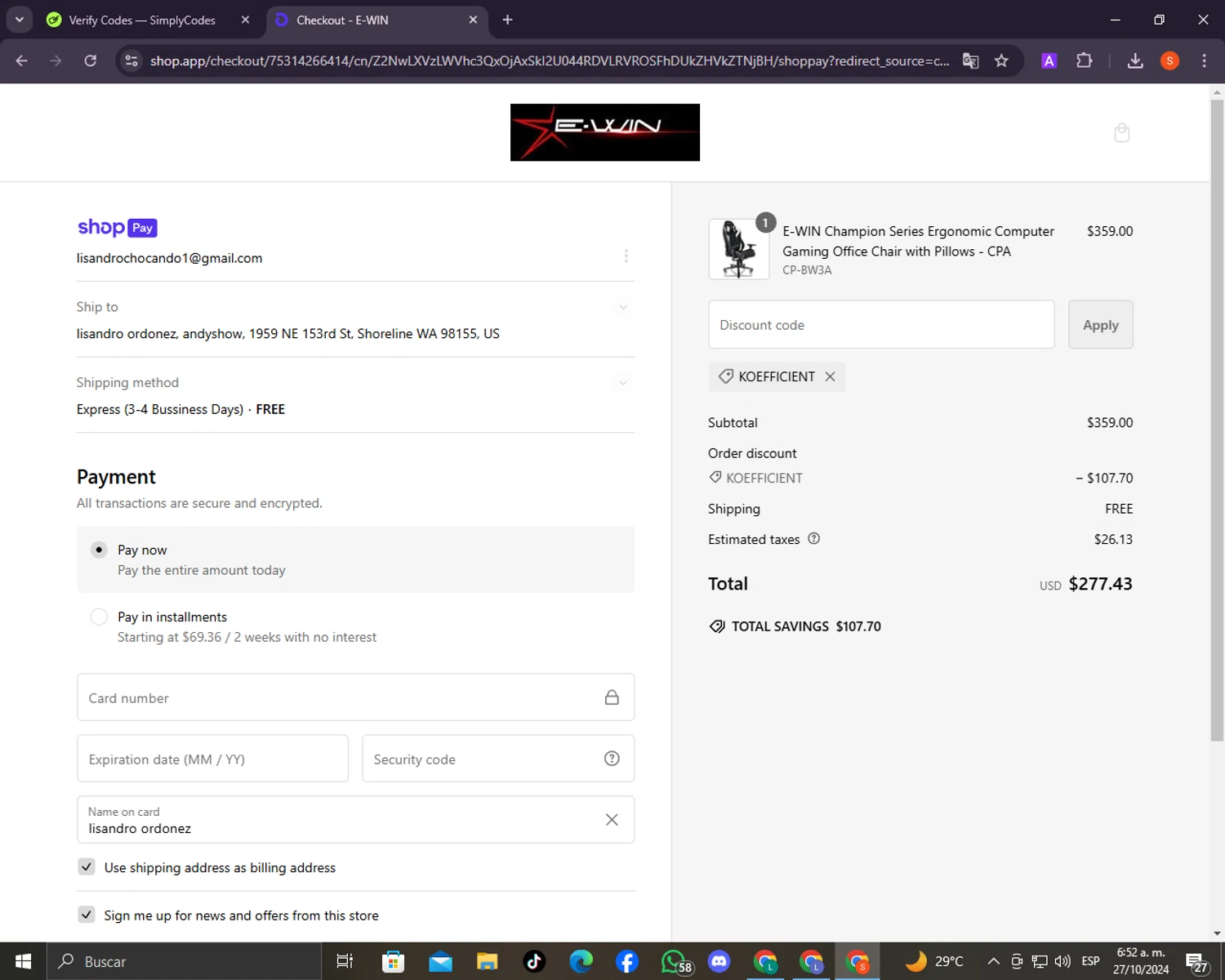Click the gaming chair product thumbnail
The image size is (1225, 980).
click(739, 249)
